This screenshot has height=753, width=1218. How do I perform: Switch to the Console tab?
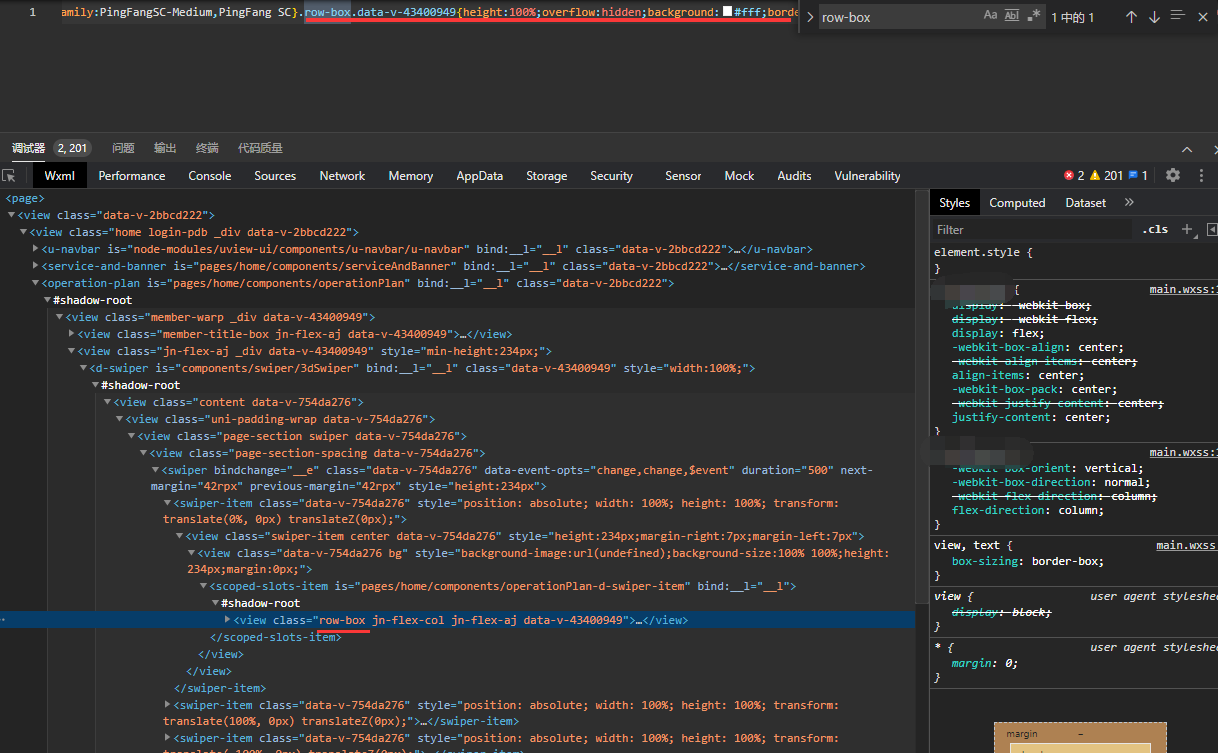click(x=210, y=176)
